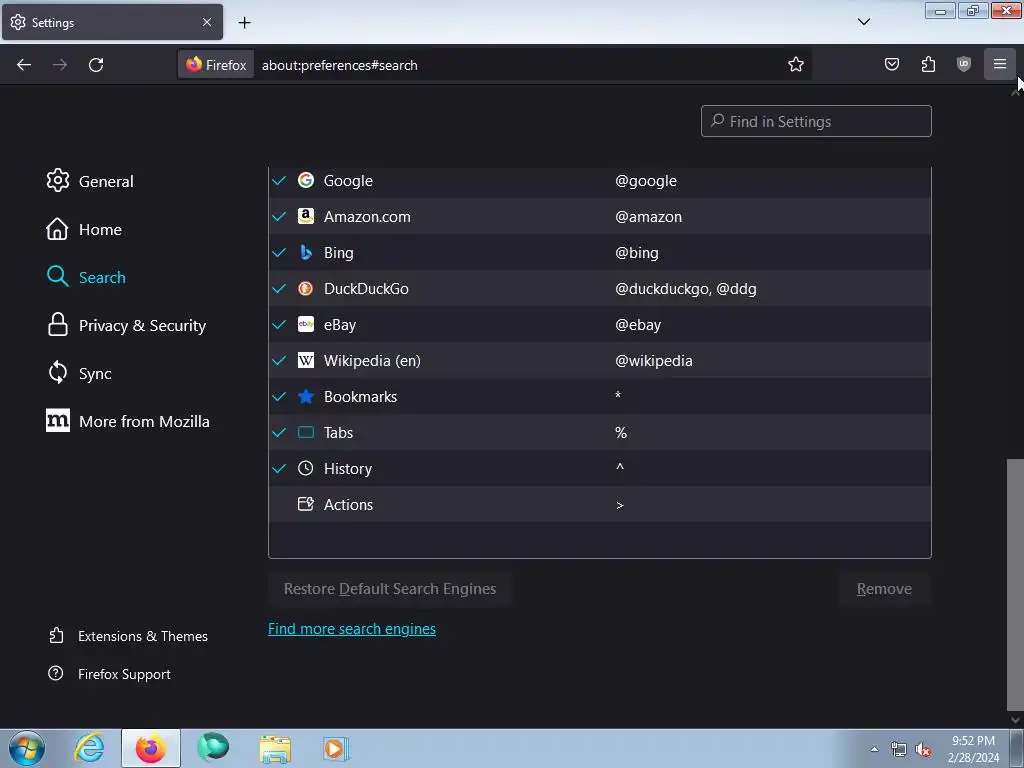The height and width of the screenshot is (768, 1024).
Task: Select the @wikipedia keyword cell
Action: 654,360
